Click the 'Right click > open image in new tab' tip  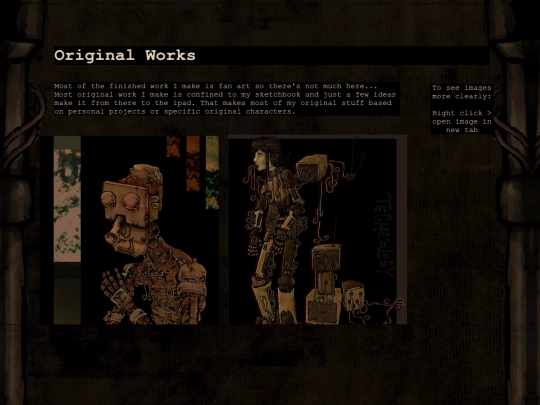click(461, 122)
